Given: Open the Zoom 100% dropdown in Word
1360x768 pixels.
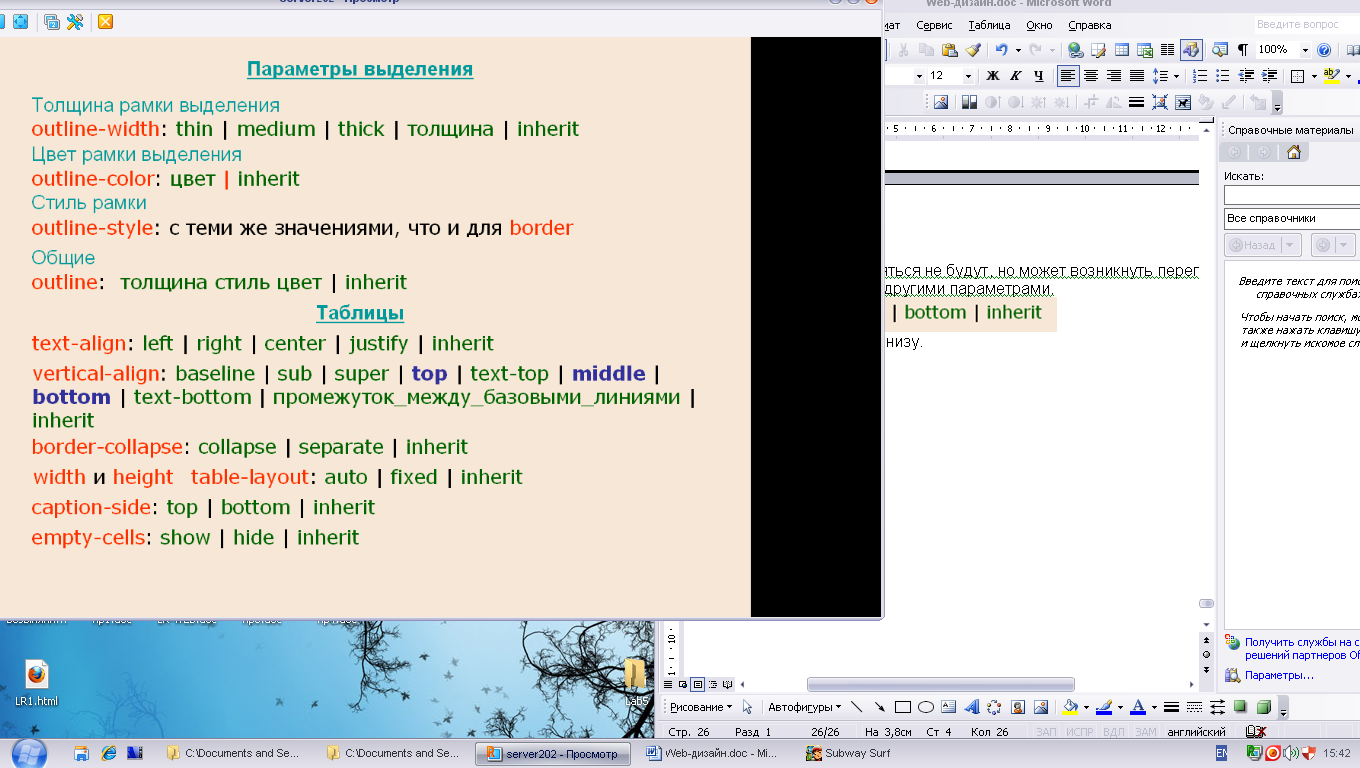Looking at the screenshot, I should click(1305, 50).
